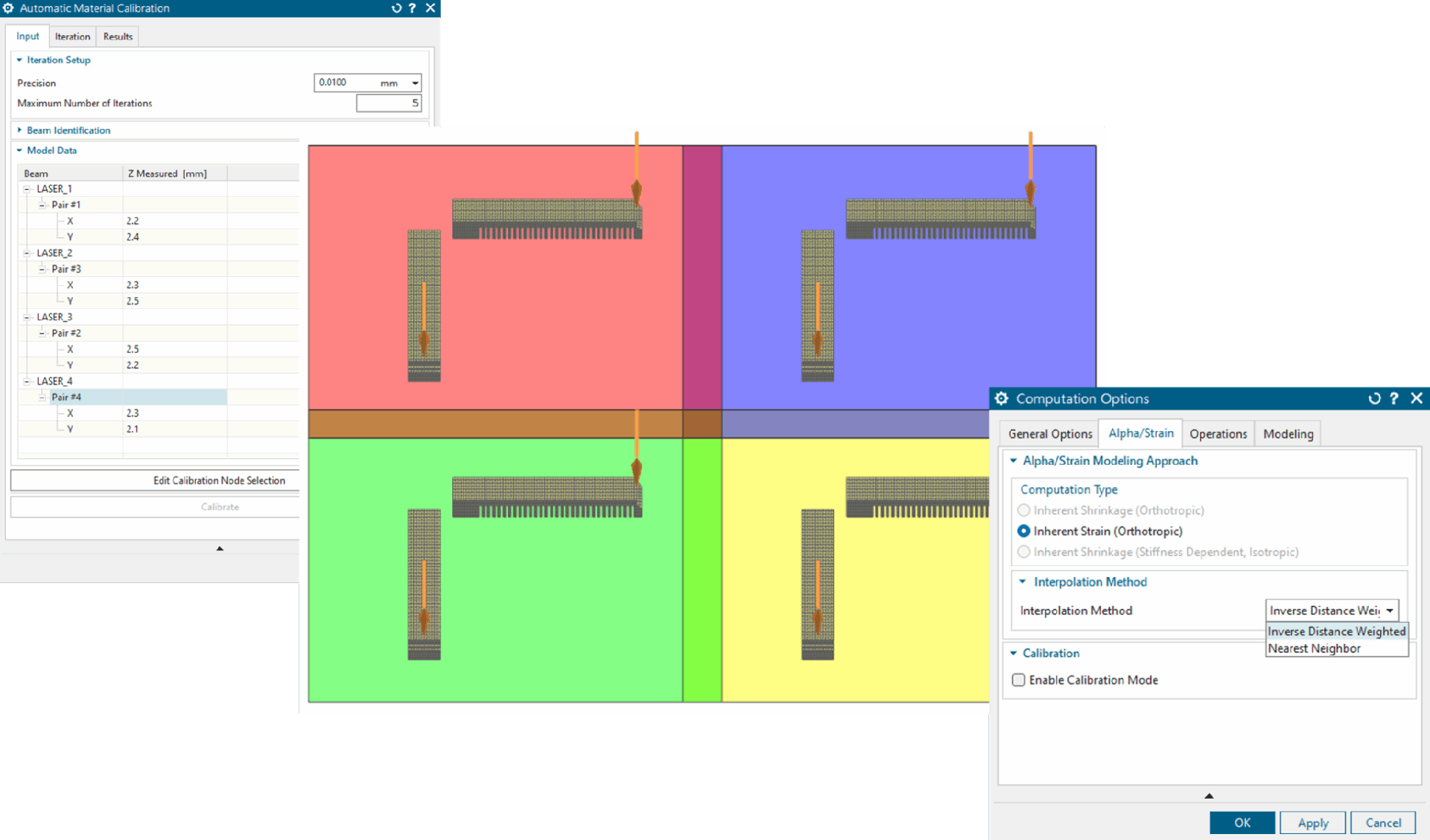Switch to the Iteration tab

pos(72,36)
